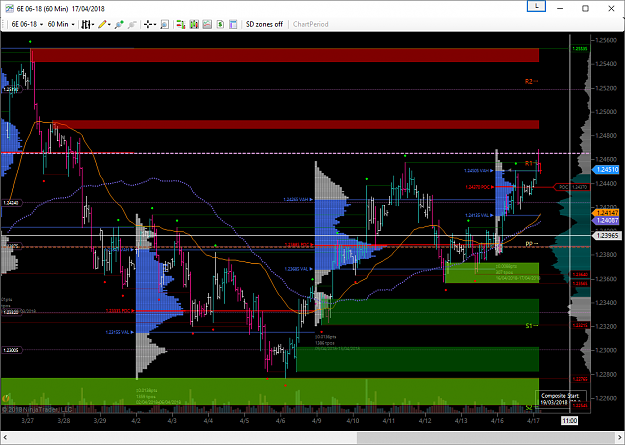Open the 6E 06-18 instrument selector dropdown

click(27, 24)
